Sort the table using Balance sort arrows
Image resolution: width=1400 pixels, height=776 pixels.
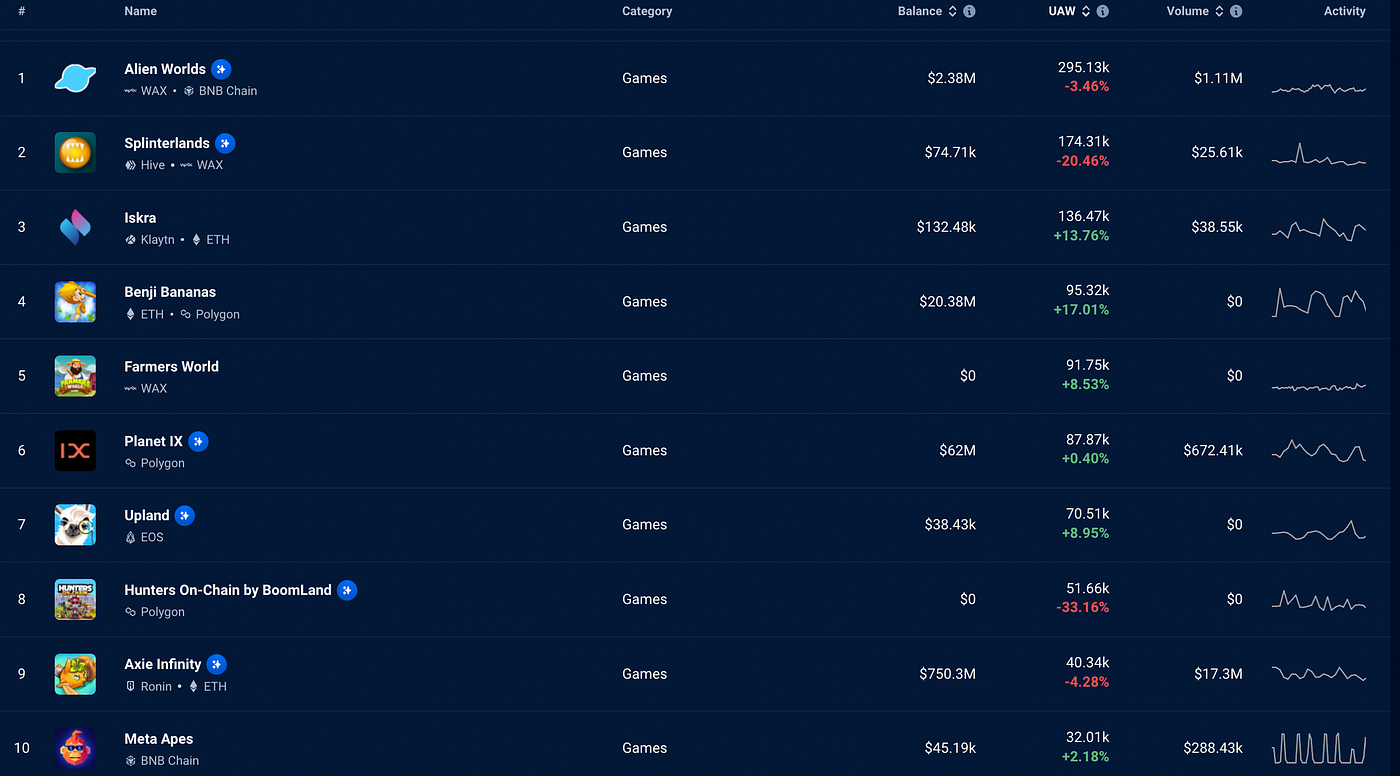953,11
